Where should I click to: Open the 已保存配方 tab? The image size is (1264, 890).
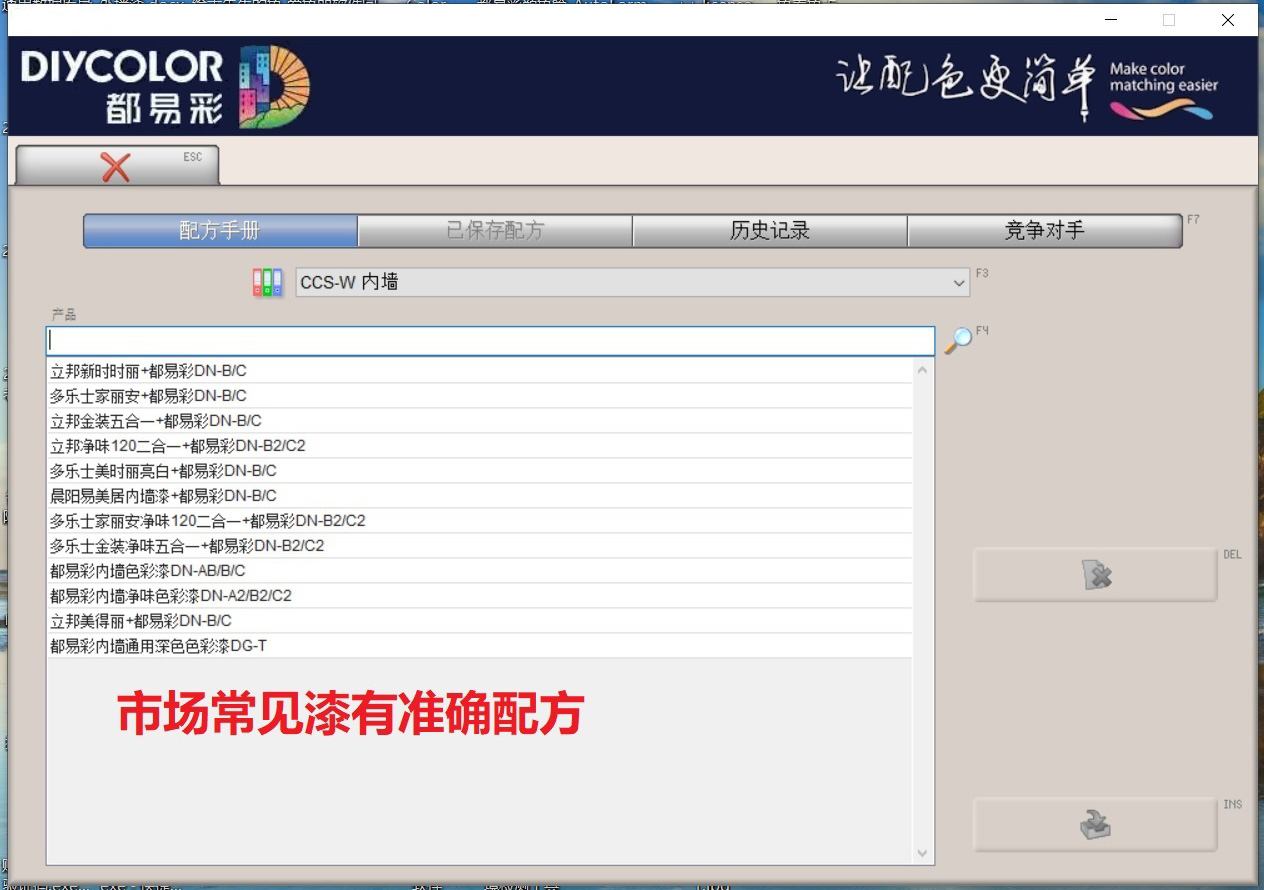(x=495, y=230)
